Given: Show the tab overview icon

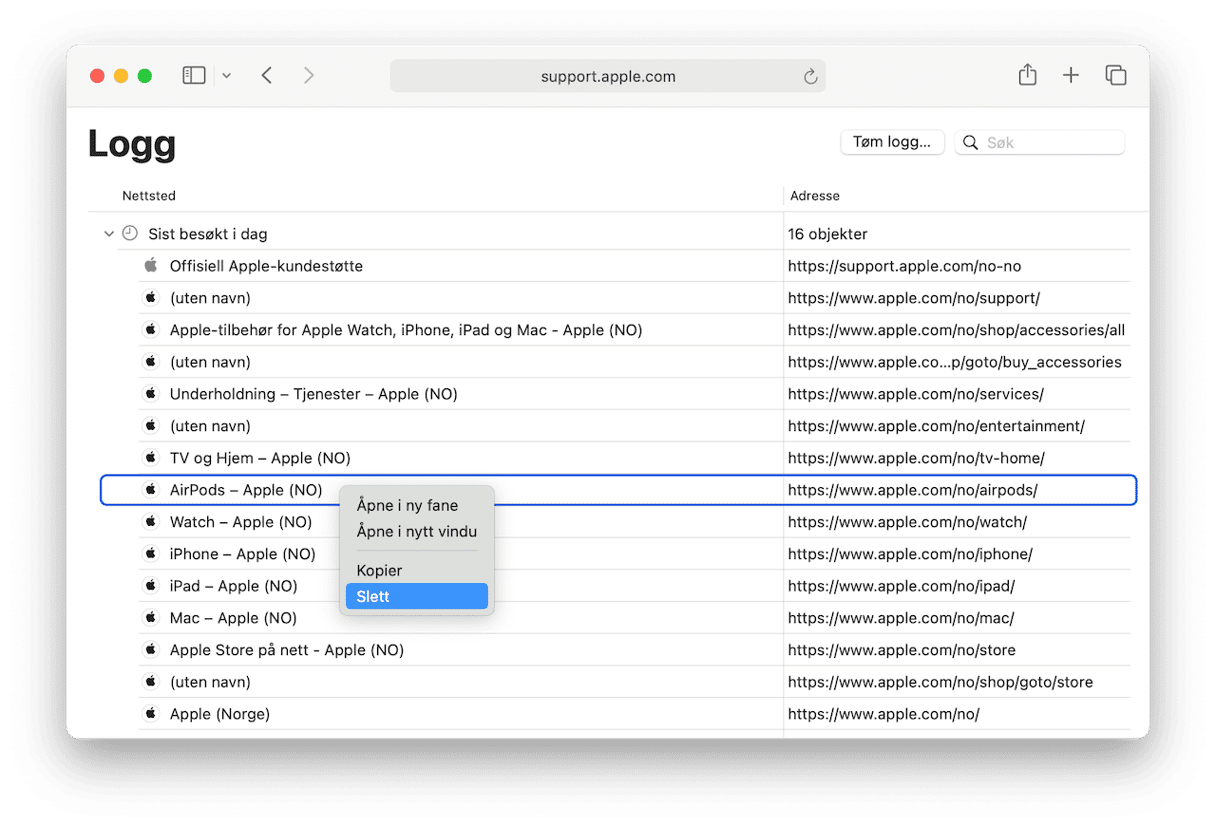Looking at the screenshot, I should coord(1115,76).
